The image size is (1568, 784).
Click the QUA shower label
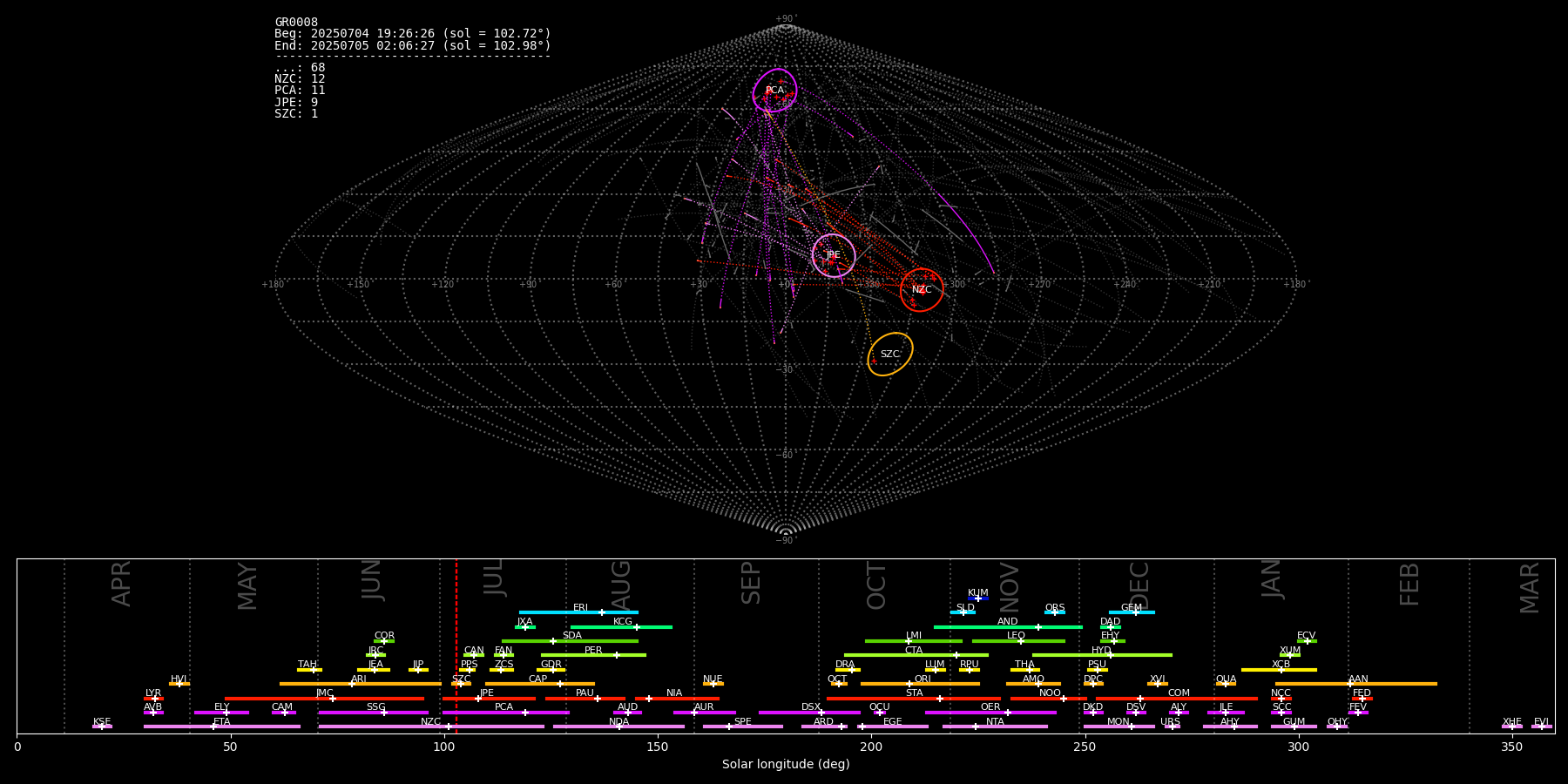pos(1226,679)
